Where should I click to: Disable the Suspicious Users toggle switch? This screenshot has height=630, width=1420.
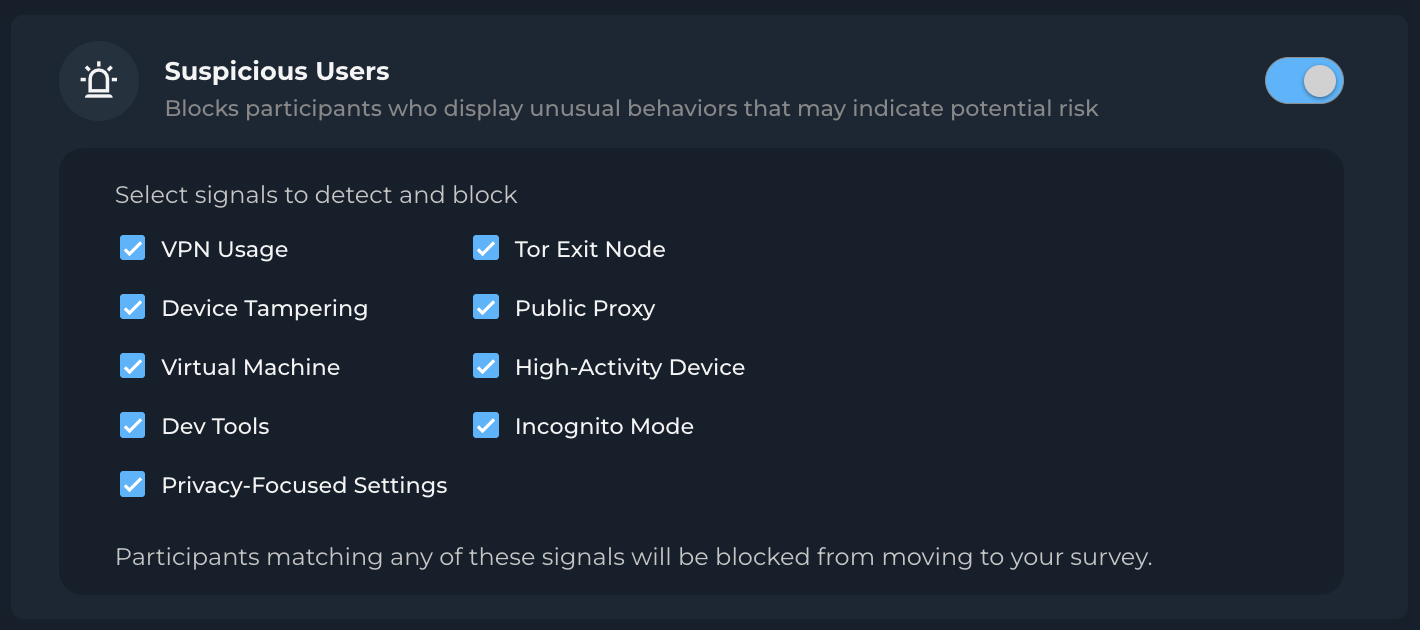[x=1303, y=81]
